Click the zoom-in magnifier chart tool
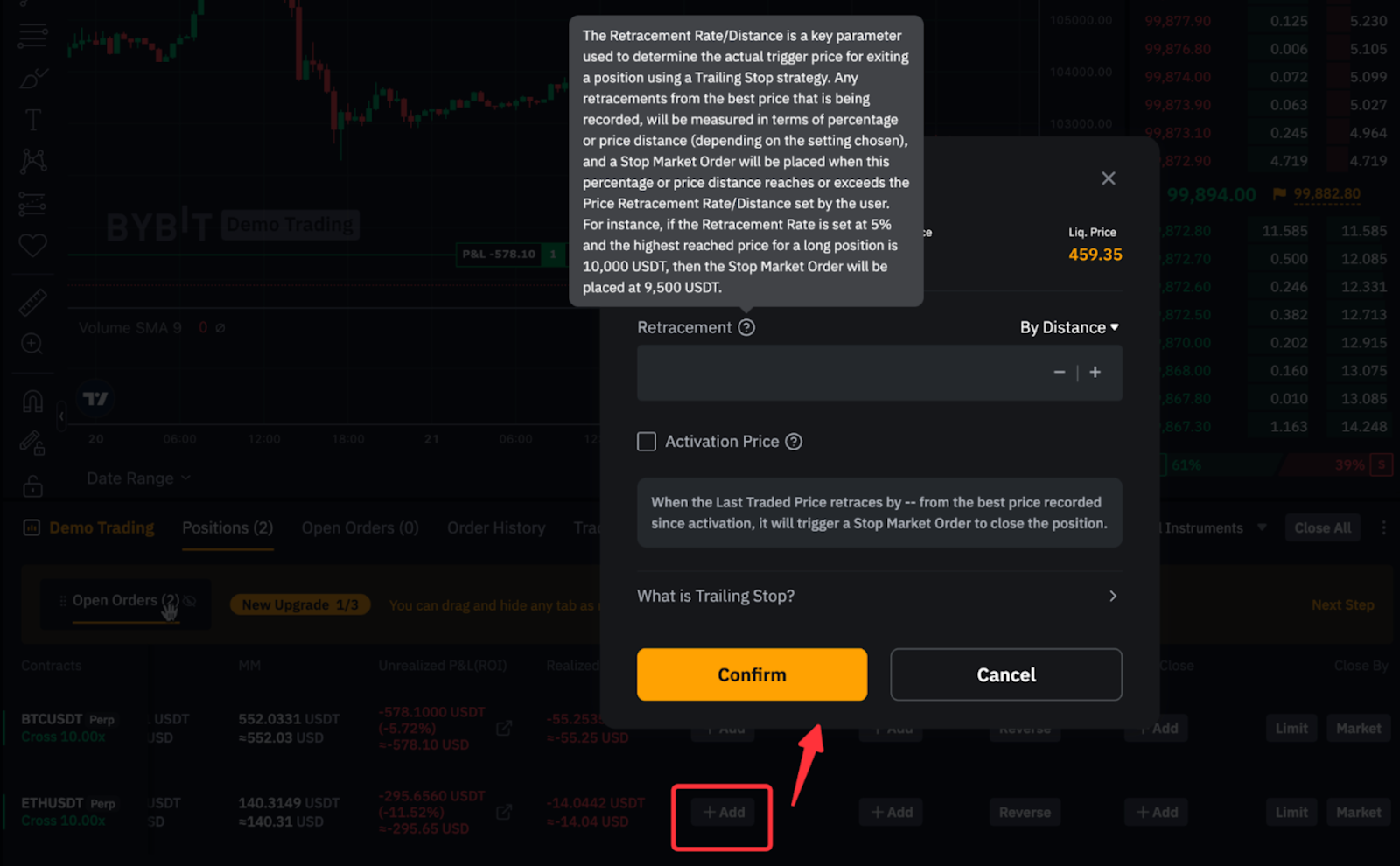 (x=32, y=344)
